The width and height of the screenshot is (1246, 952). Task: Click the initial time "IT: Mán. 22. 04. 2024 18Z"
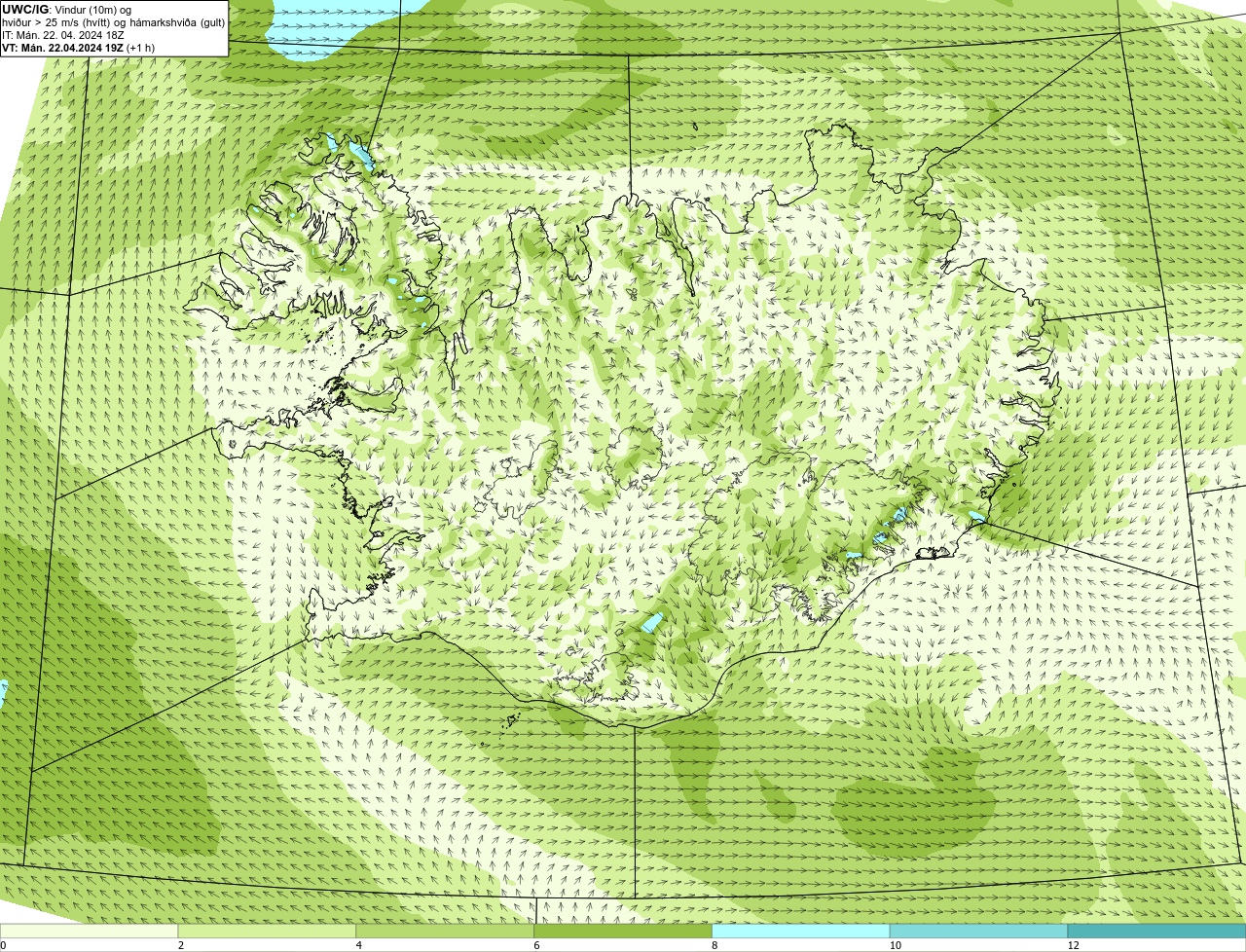pyautogui.click(x=63, y=35)
